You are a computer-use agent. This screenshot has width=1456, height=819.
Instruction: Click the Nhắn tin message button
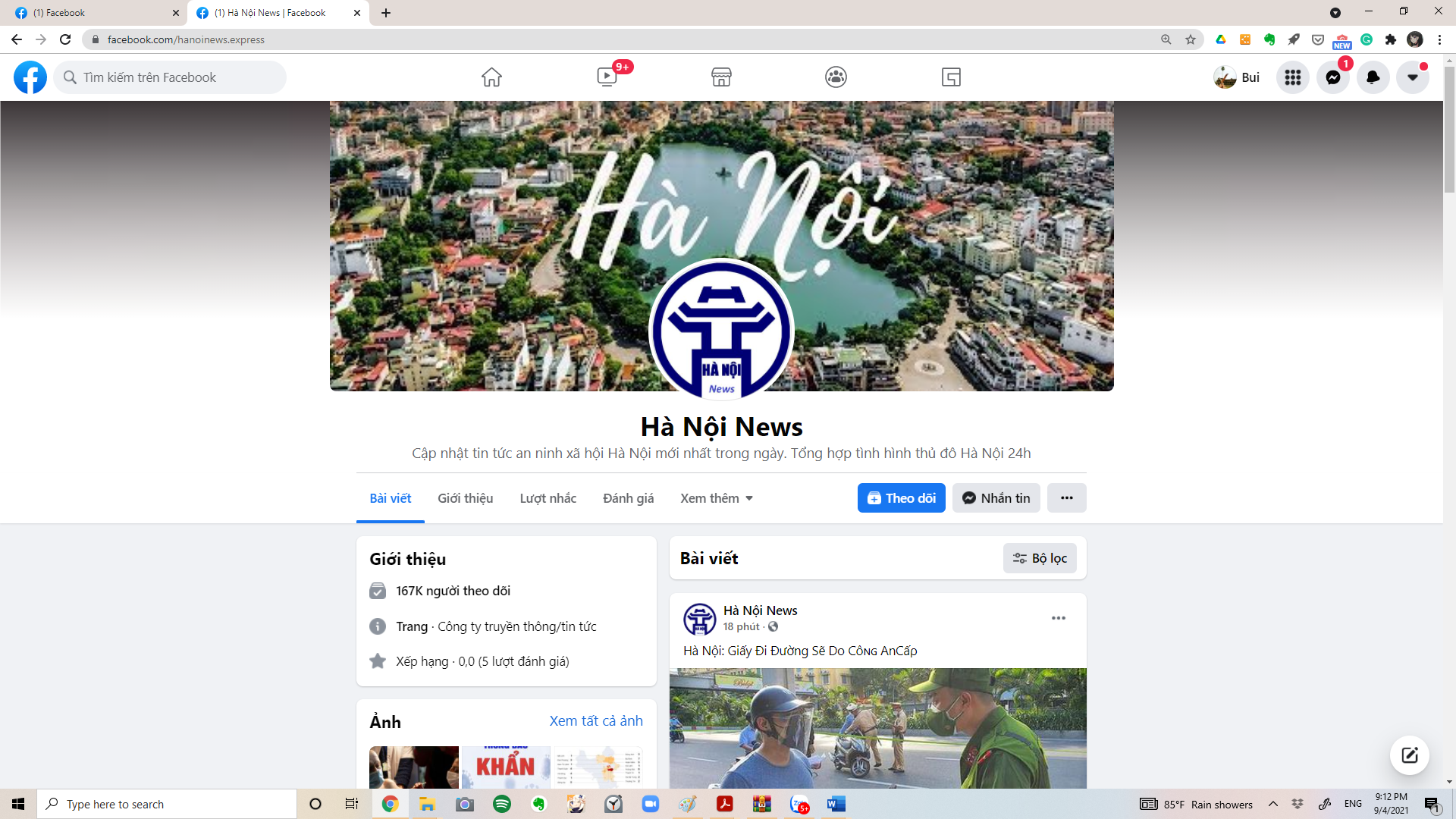click(x=996, y=498)
